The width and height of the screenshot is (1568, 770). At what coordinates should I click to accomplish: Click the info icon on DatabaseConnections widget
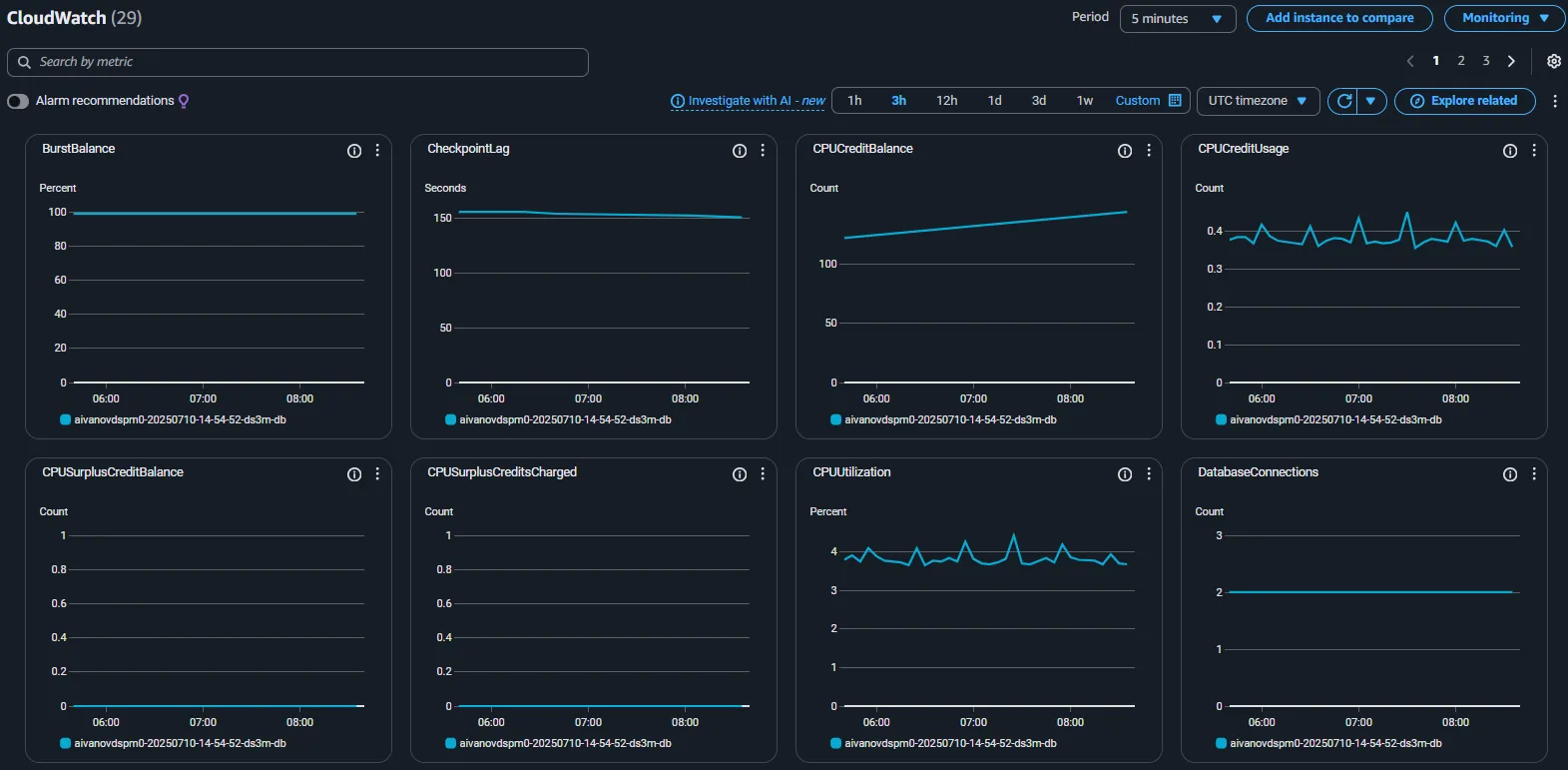pos(1509,474)
